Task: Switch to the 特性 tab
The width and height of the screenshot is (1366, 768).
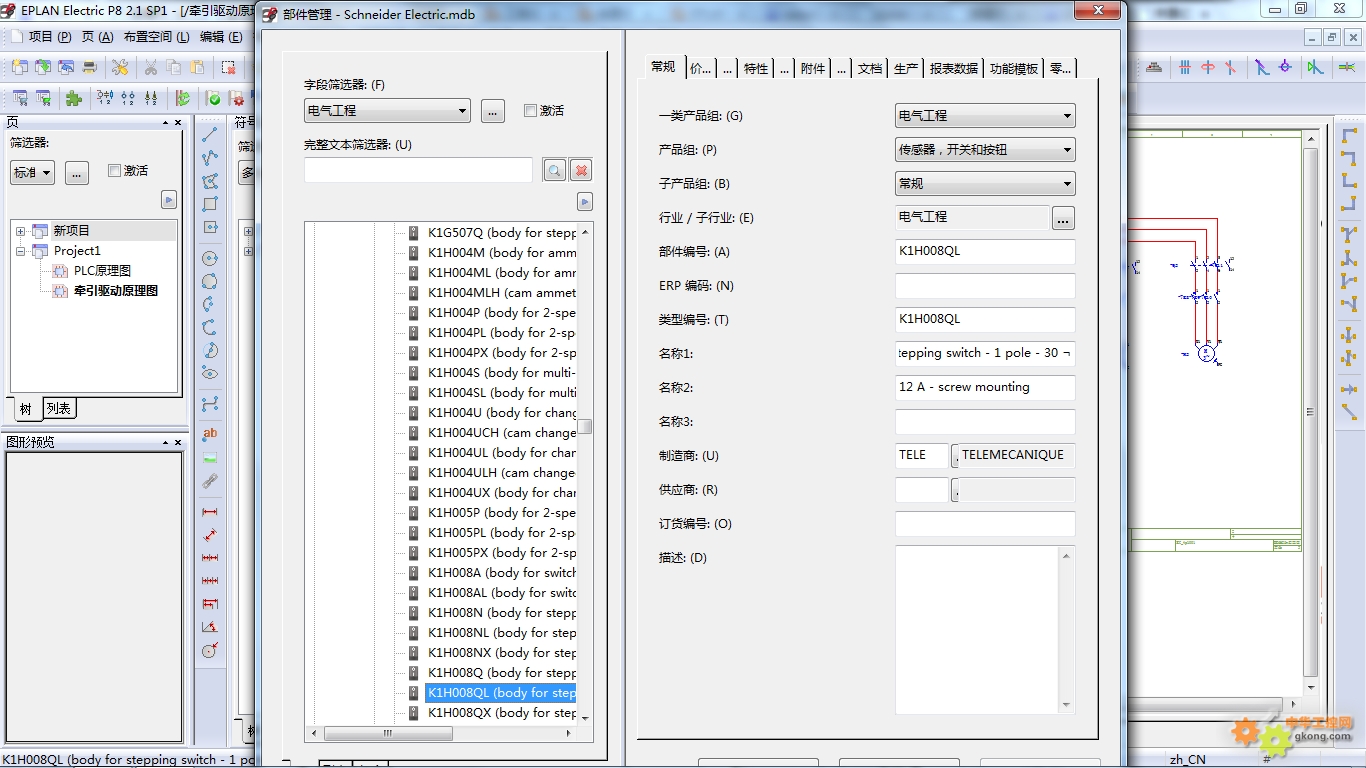Action: click(x=756, y=68)
